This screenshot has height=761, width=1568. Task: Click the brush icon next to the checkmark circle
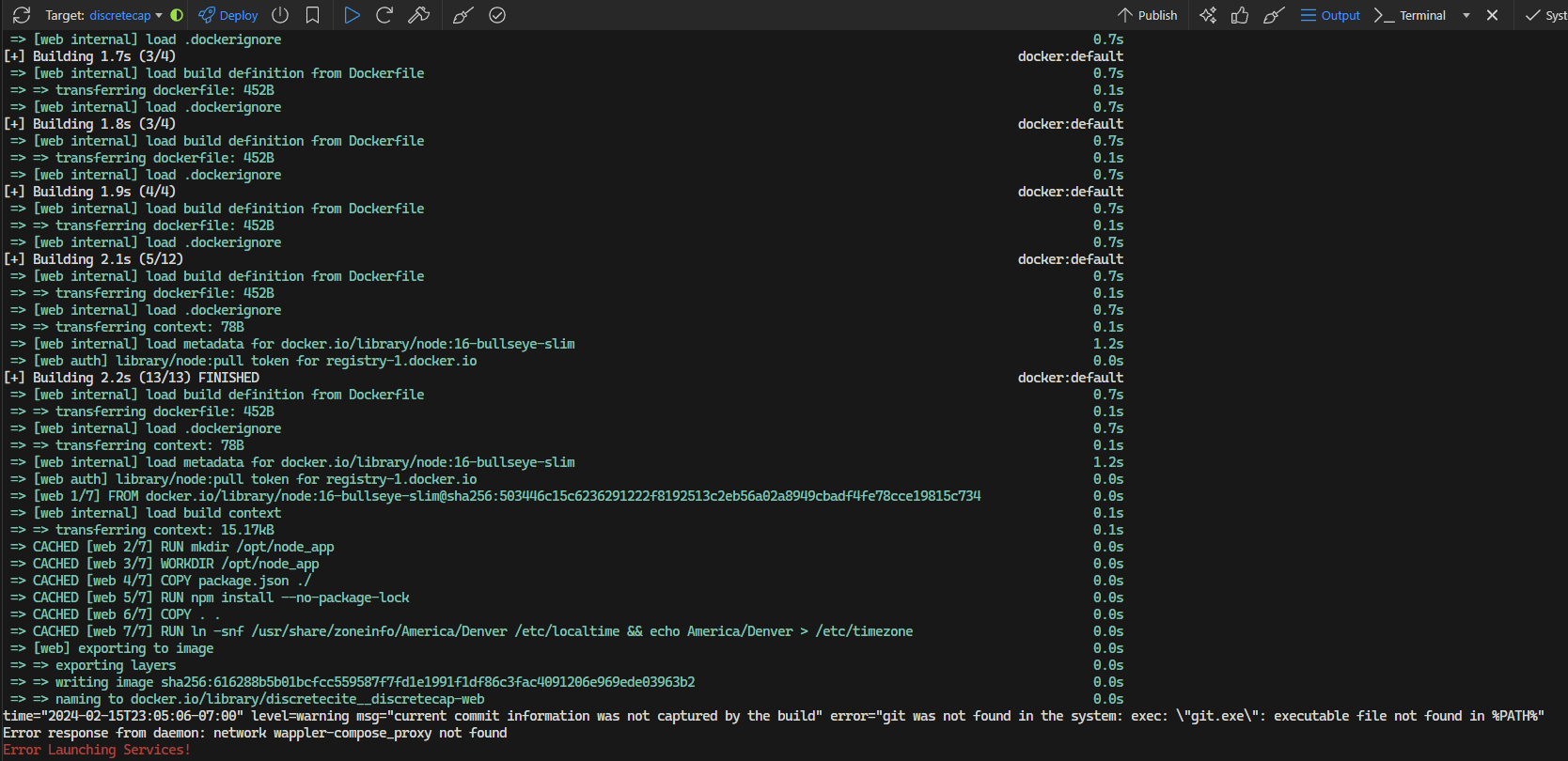463,15
